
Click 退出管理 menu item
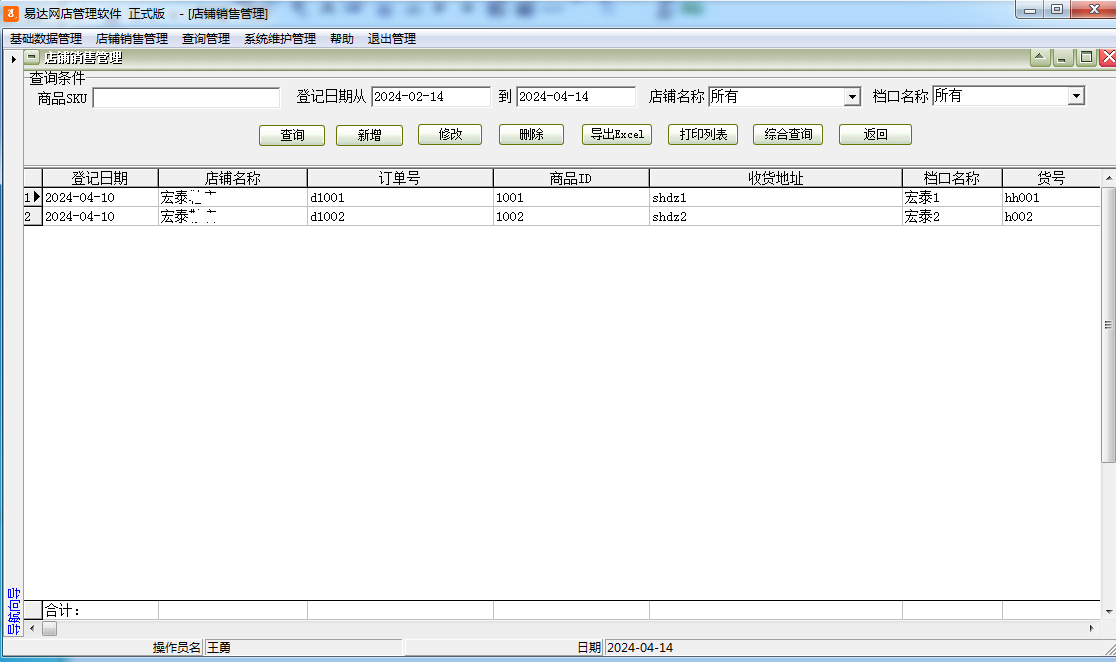point(391,38)
